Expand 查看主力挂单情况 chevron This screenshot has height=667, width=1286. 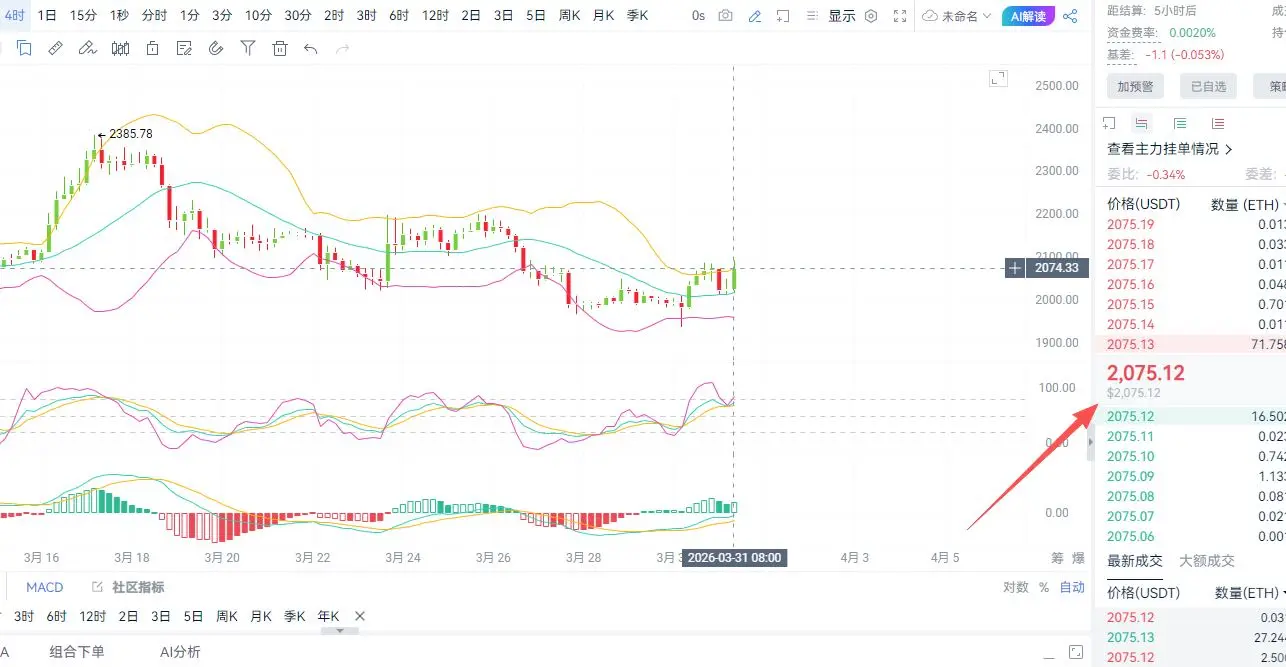pyautogui.click(x=1229, y=149)
